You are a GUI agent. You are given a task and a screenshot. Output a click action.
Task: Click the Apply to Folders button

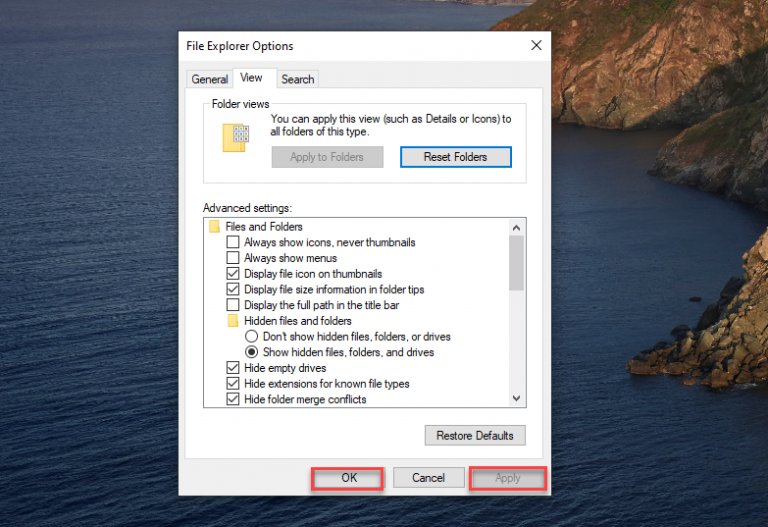(x=327, y=157)
